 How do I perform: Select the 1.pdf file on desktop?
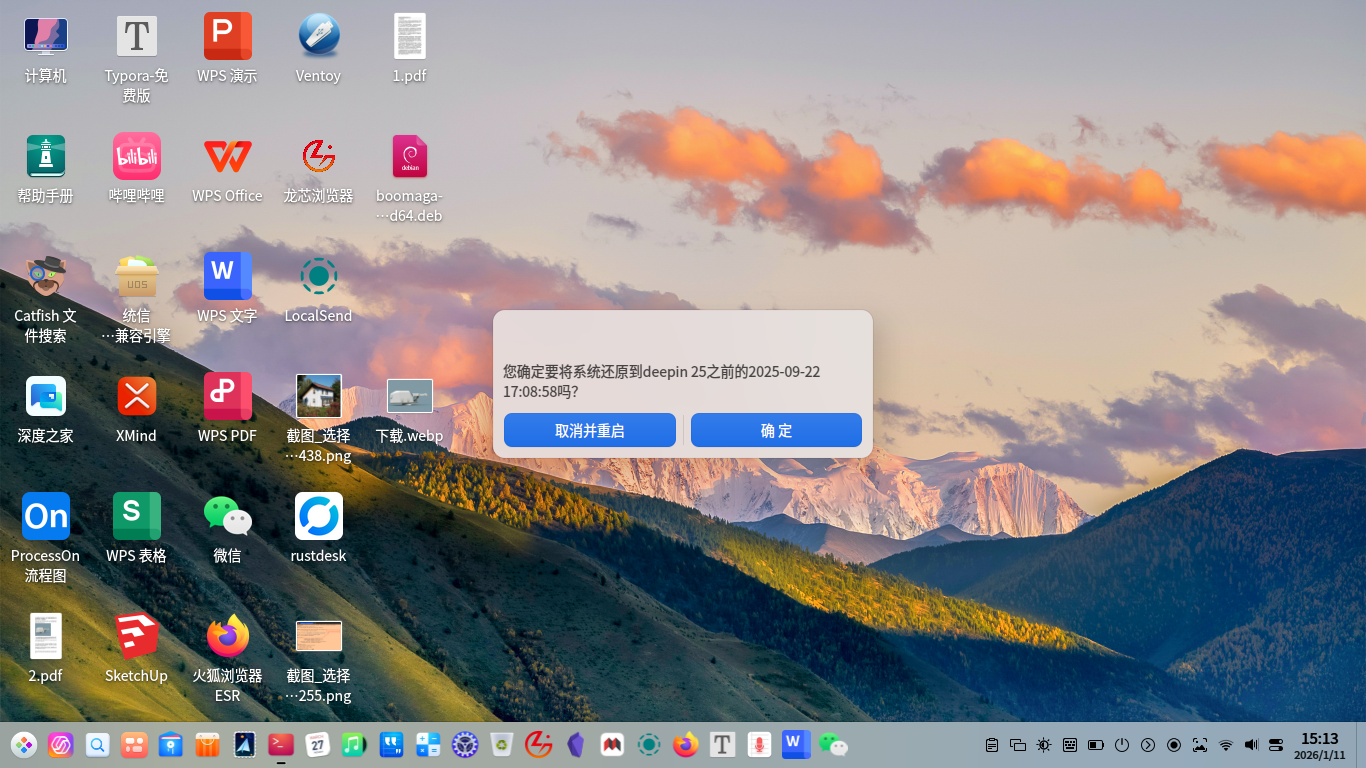(x=410, y=50)
